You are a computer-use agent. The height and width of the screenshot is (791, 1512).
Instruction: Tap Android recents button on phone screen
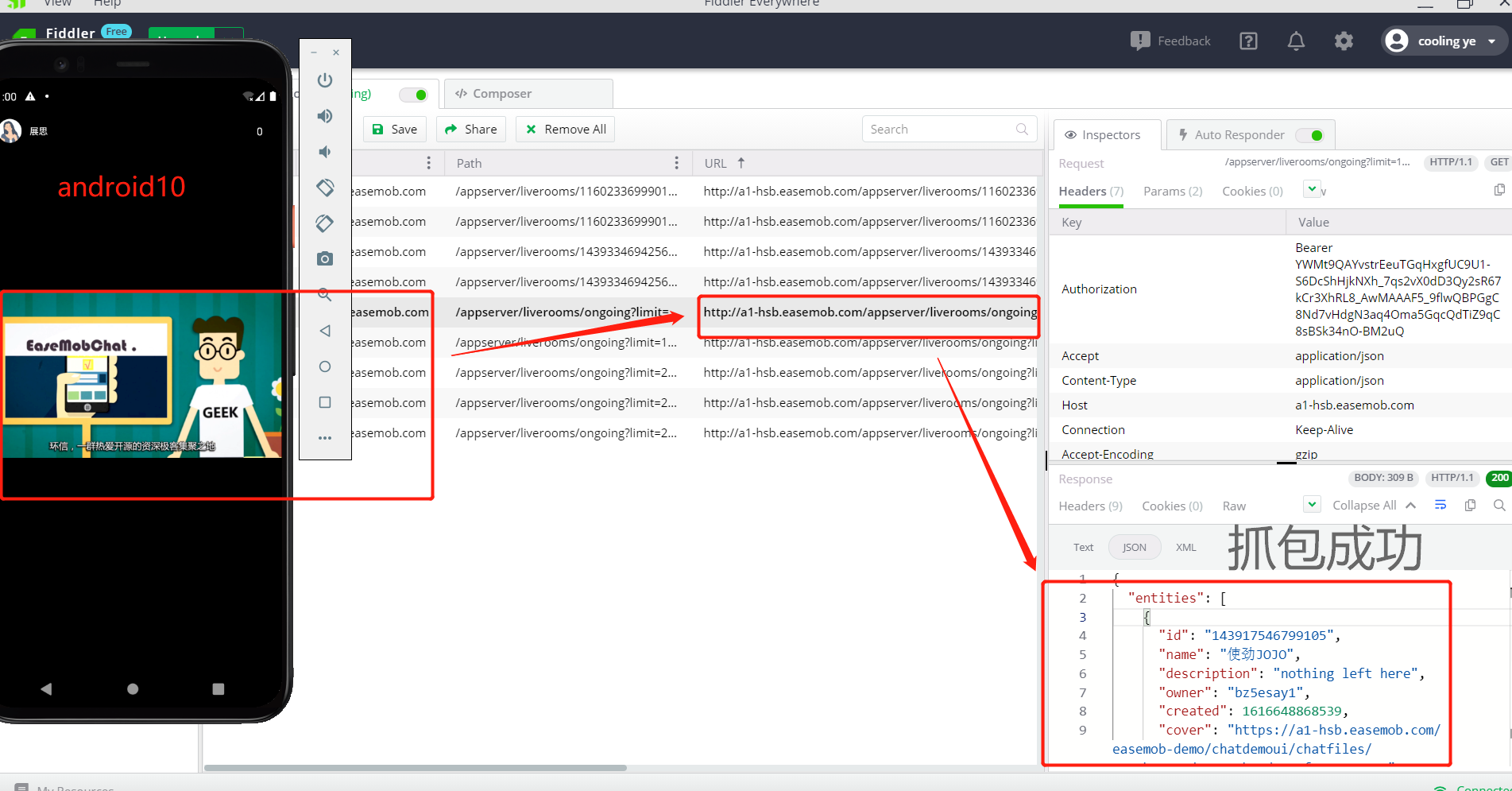pos(218,689)
